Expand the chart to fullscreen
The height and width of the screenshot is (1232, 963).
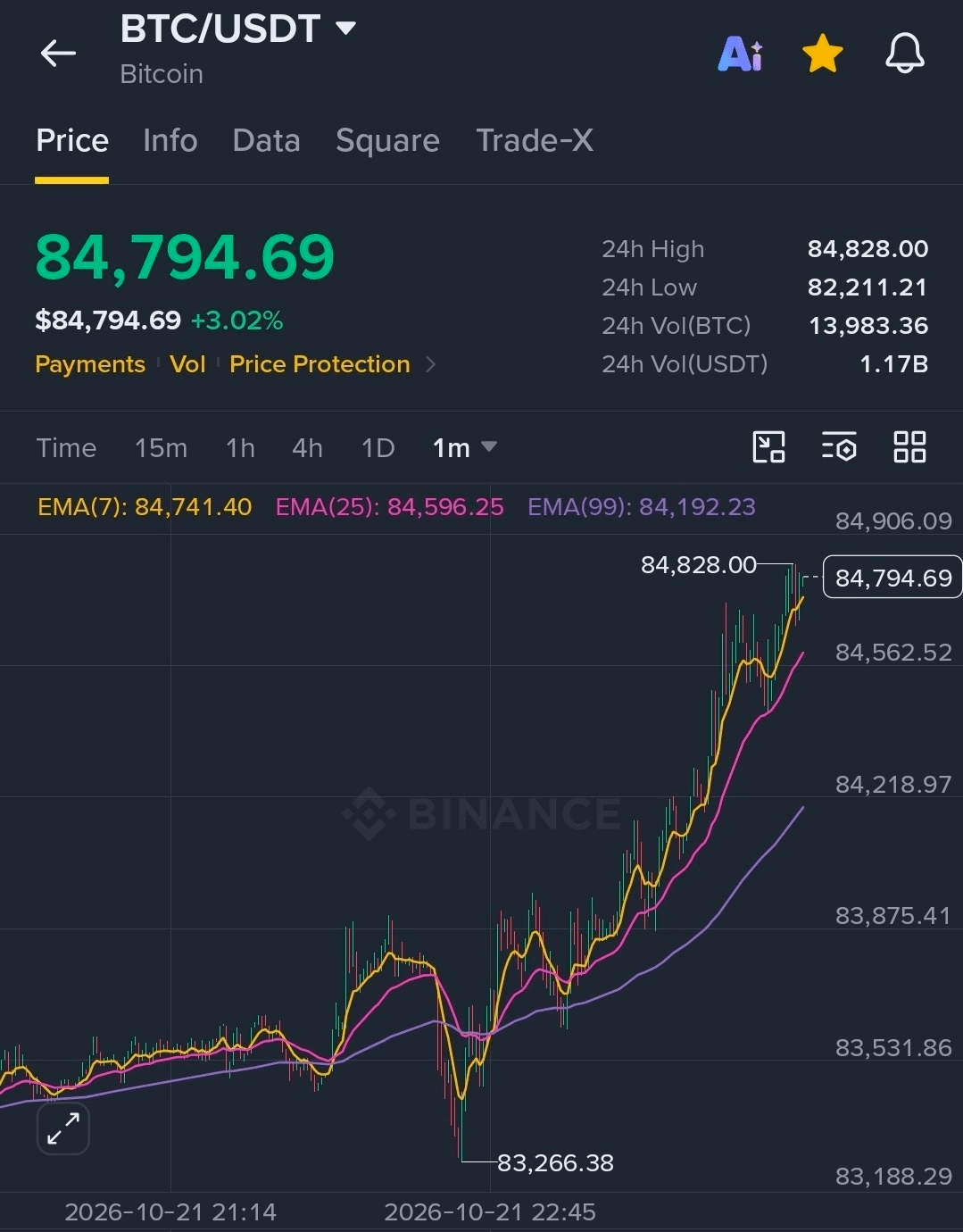coord(63,1129)
